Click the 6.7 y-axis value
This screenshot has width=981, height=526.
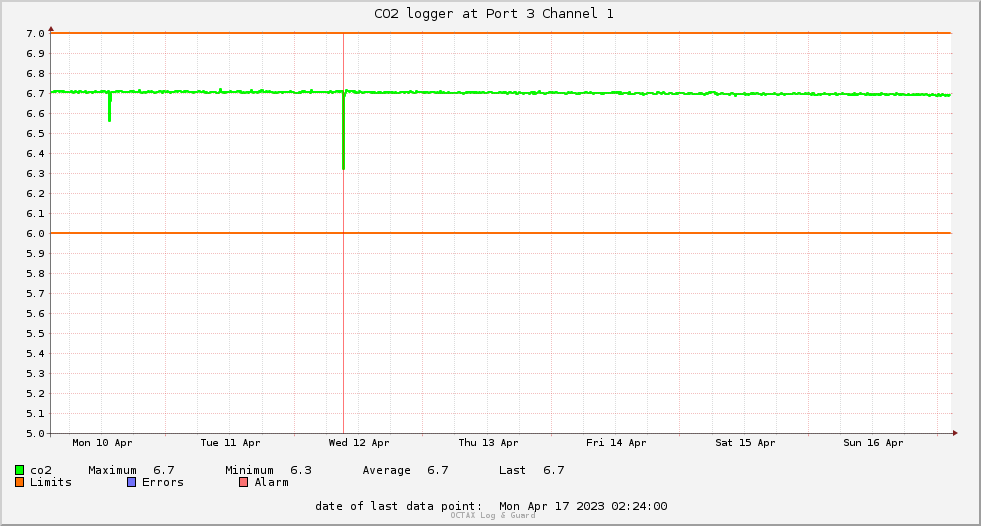click(x=35, y=94)
